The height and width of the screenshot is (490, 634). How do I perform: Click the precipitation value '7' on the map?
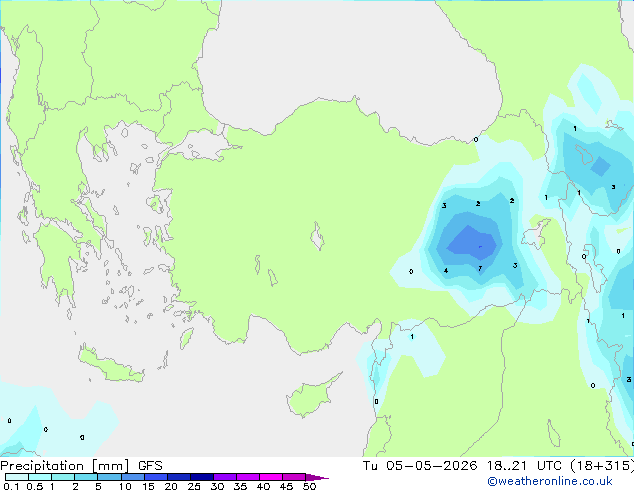480,268
